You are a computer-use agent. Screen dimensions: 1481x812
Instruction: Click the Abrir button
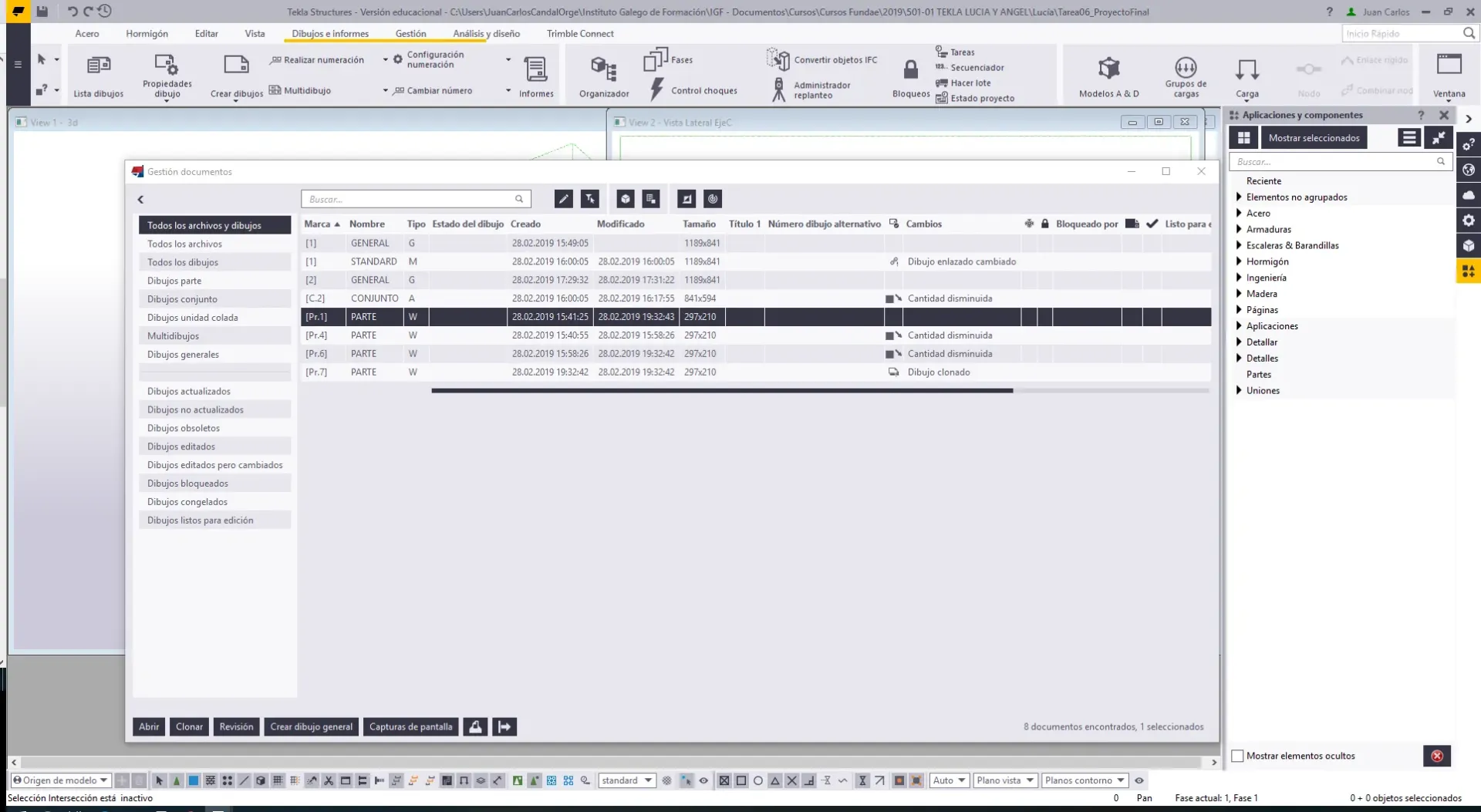pyautogui.click(x=149, y=726)
